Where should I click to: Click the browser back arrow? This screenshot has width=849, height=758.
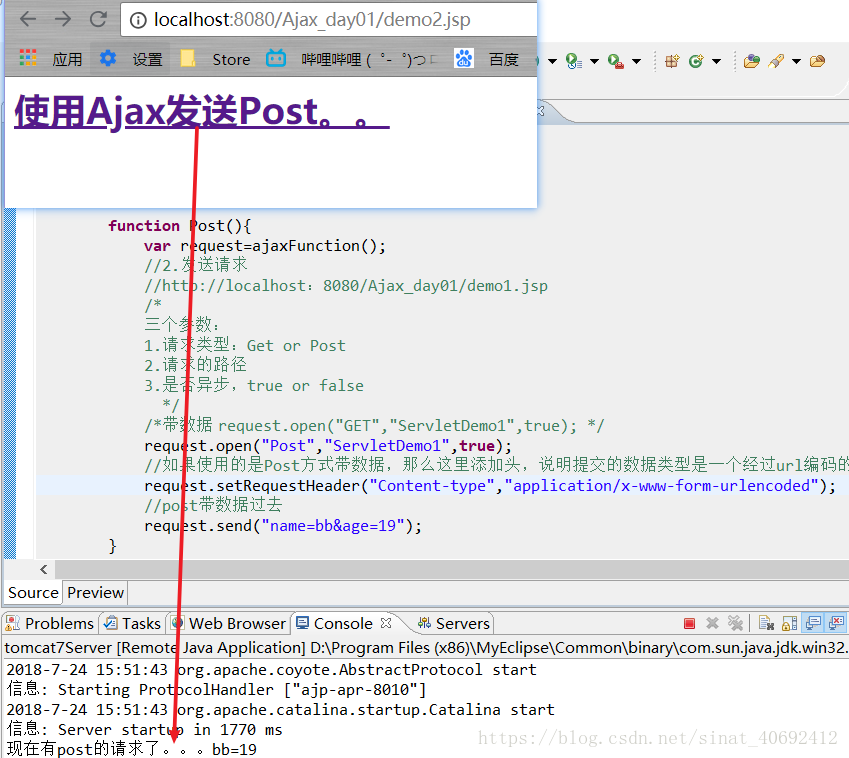[x=28, y=19]
